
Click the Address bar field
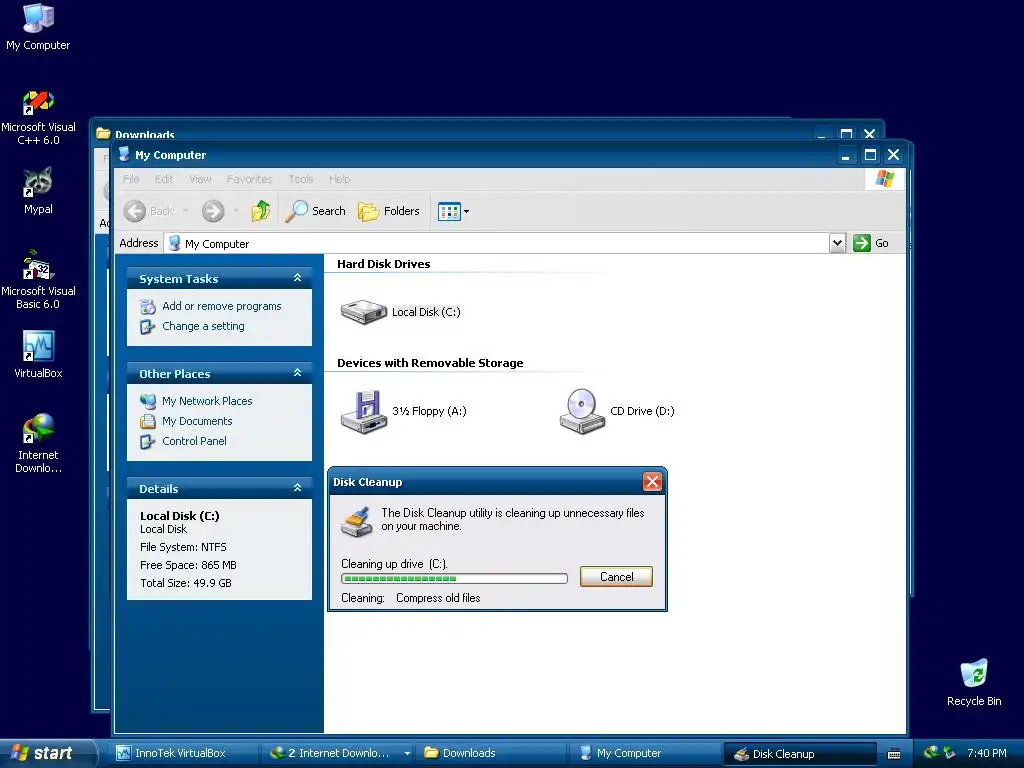coord(498,243)
